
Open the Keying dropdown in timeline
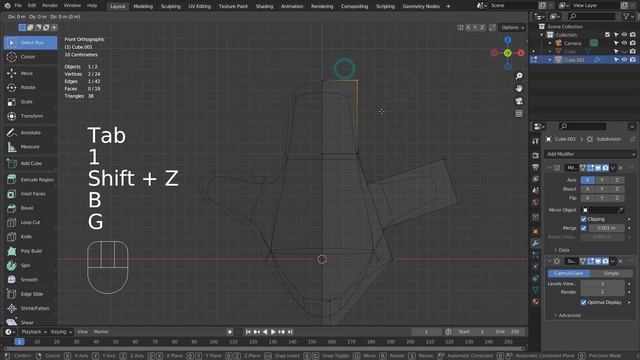(61, 332)
